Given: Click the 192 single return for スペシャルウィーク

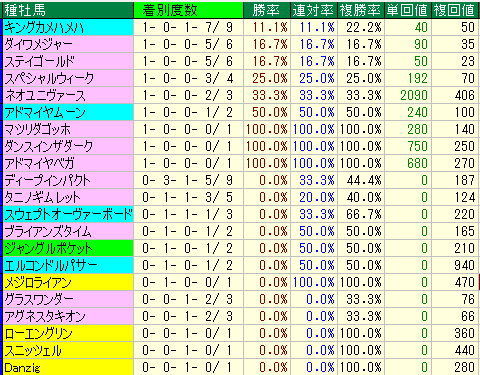Looking at the screenshot, I should (417, 78).
